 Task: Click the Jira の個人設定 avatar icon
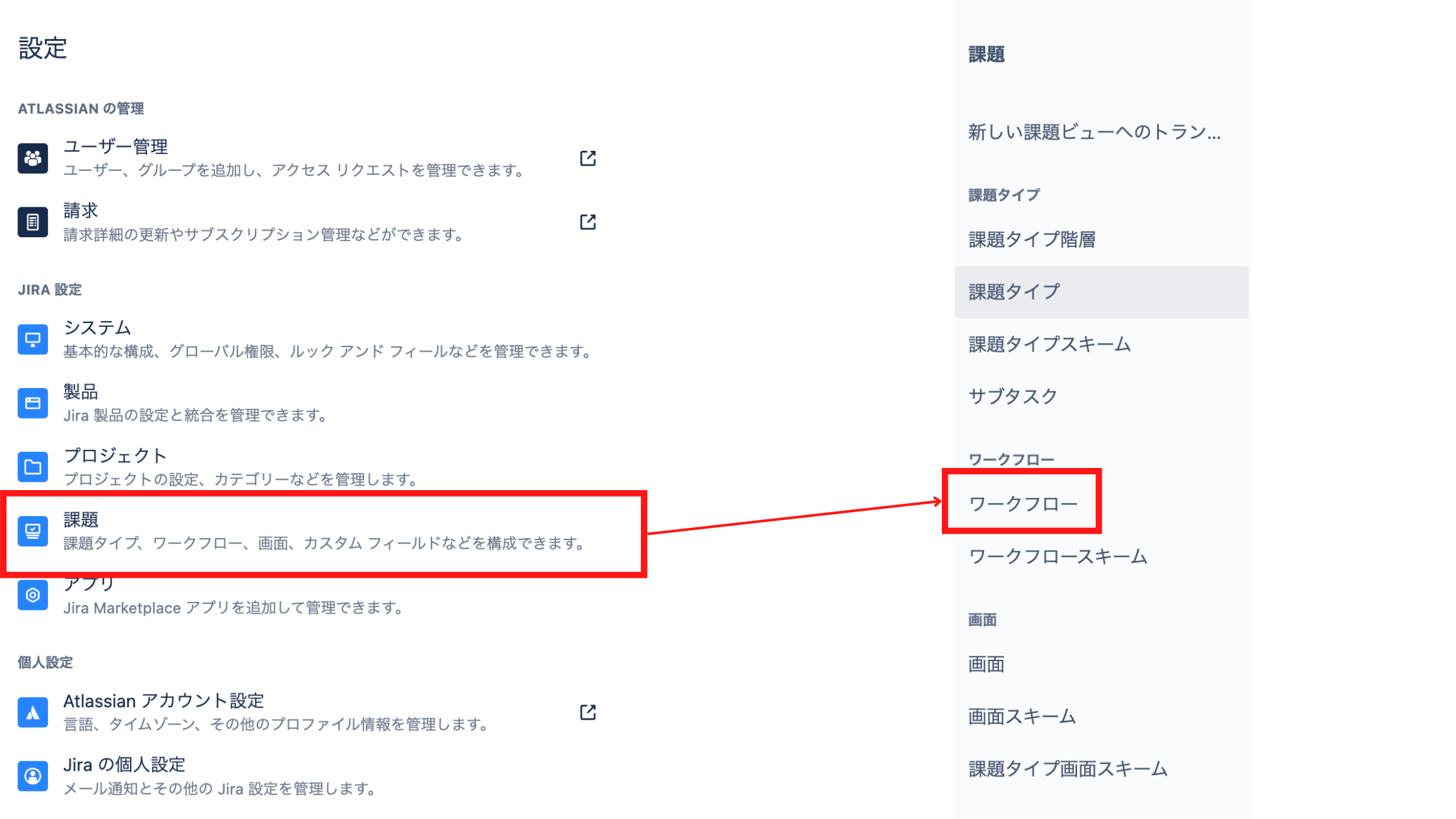32,776
